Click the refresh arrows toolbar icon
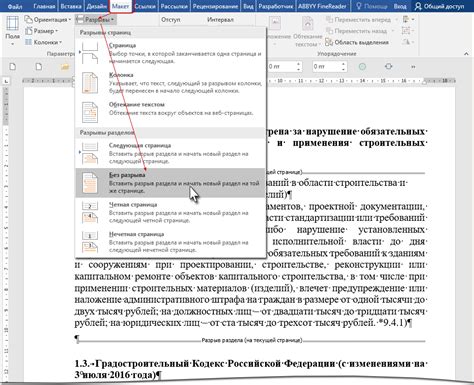The height and width of the screenshot is (385, 474). tap(388, 67)
